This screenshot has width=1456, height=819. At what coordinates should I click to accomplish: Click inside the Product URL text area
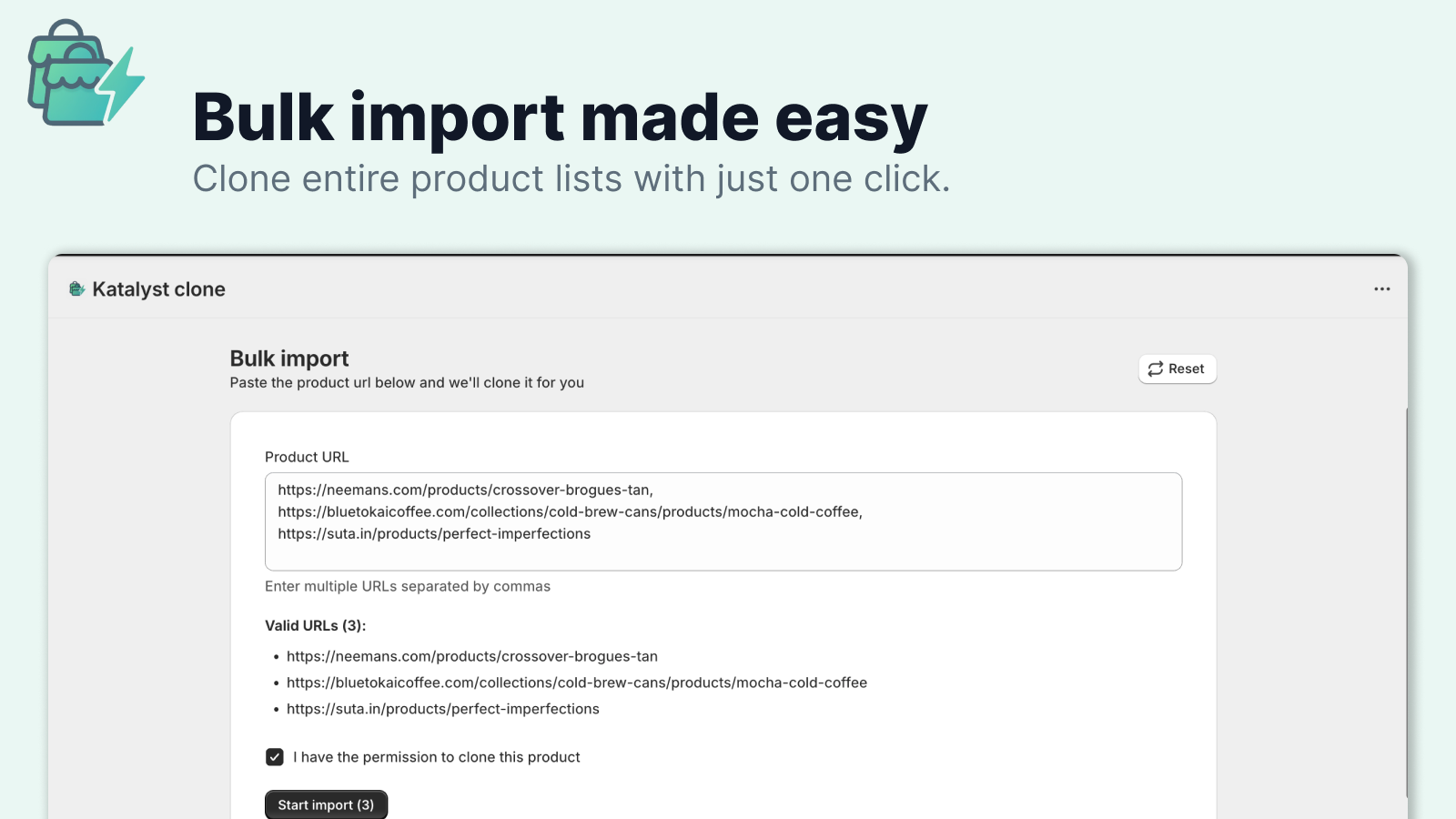pyautogui.click(x=723, y=521)
